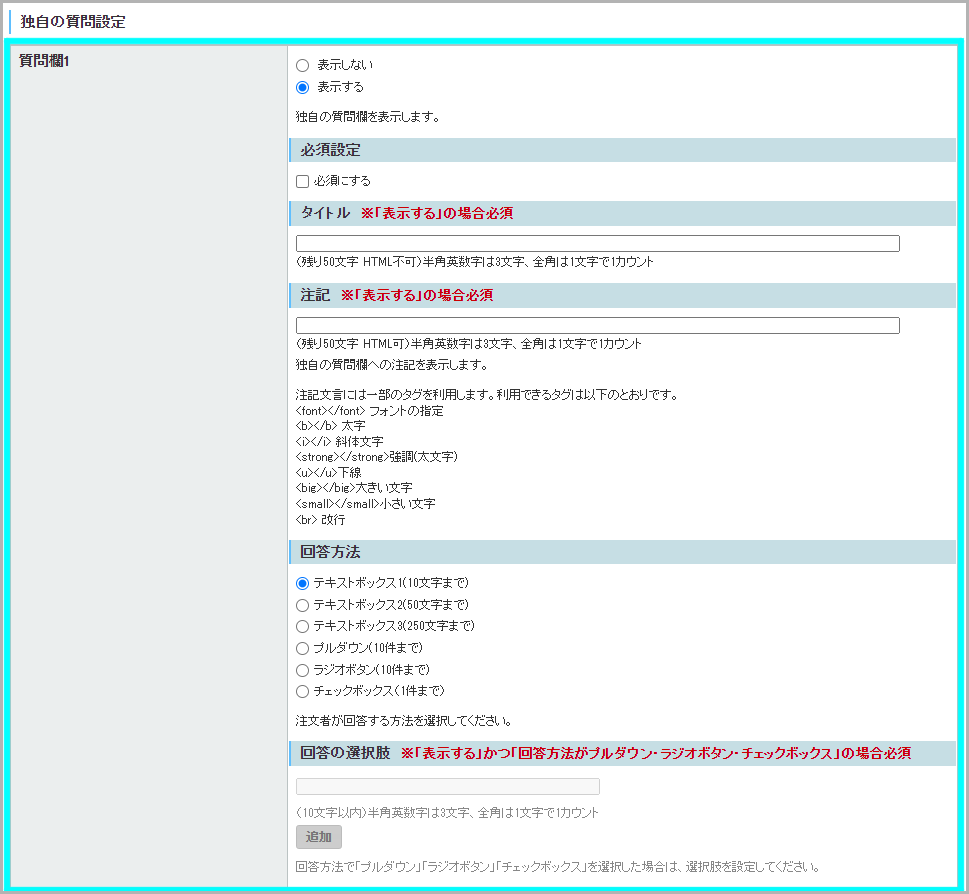Image resolution: width=969 pixels, height=894 pixels.
Task: Tick the 必須にする checkbox
Action: click(x=302, y=181)
